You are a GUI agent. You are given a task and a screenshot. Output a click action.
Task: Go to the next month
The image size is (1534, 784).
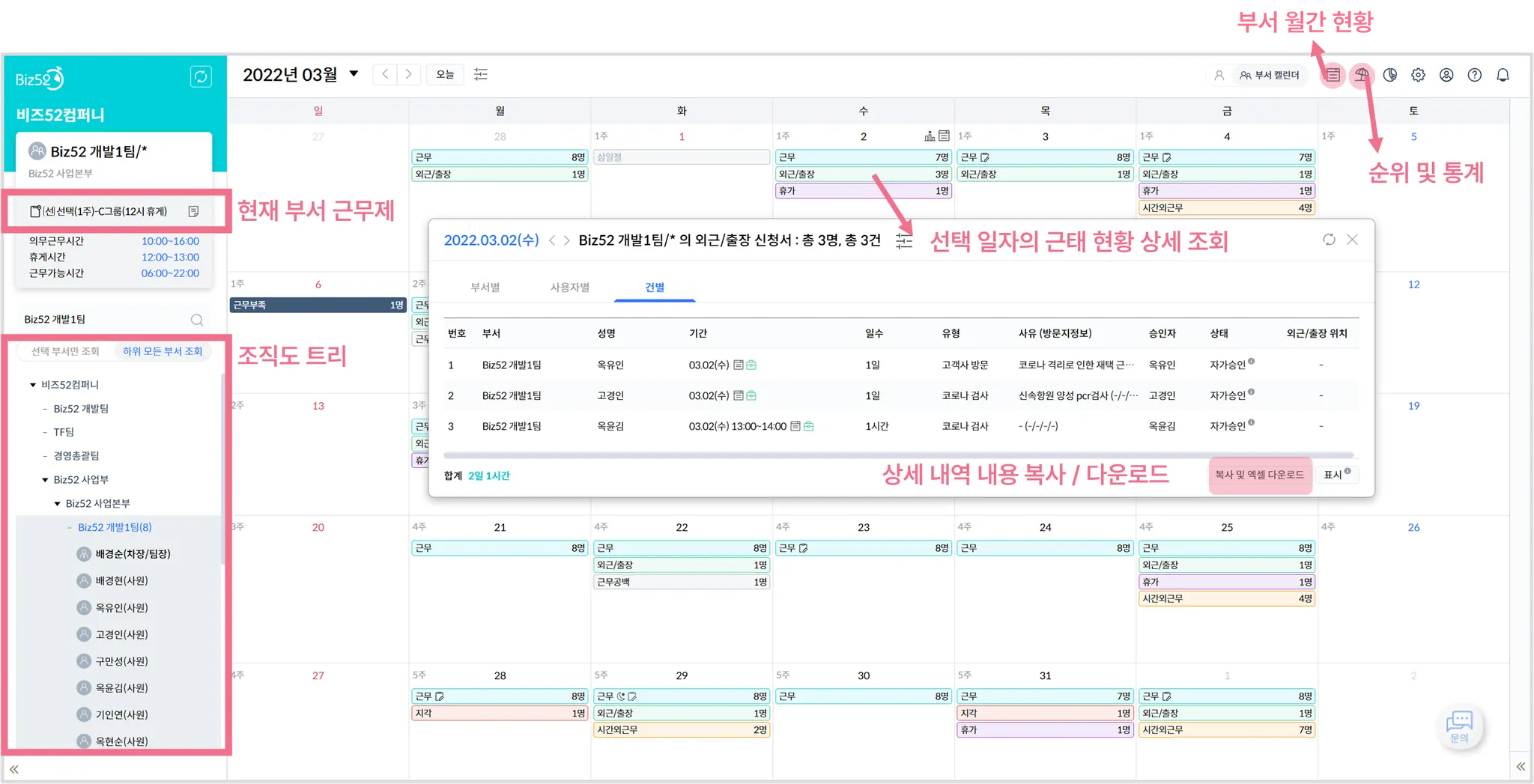(x=408, y=74)
